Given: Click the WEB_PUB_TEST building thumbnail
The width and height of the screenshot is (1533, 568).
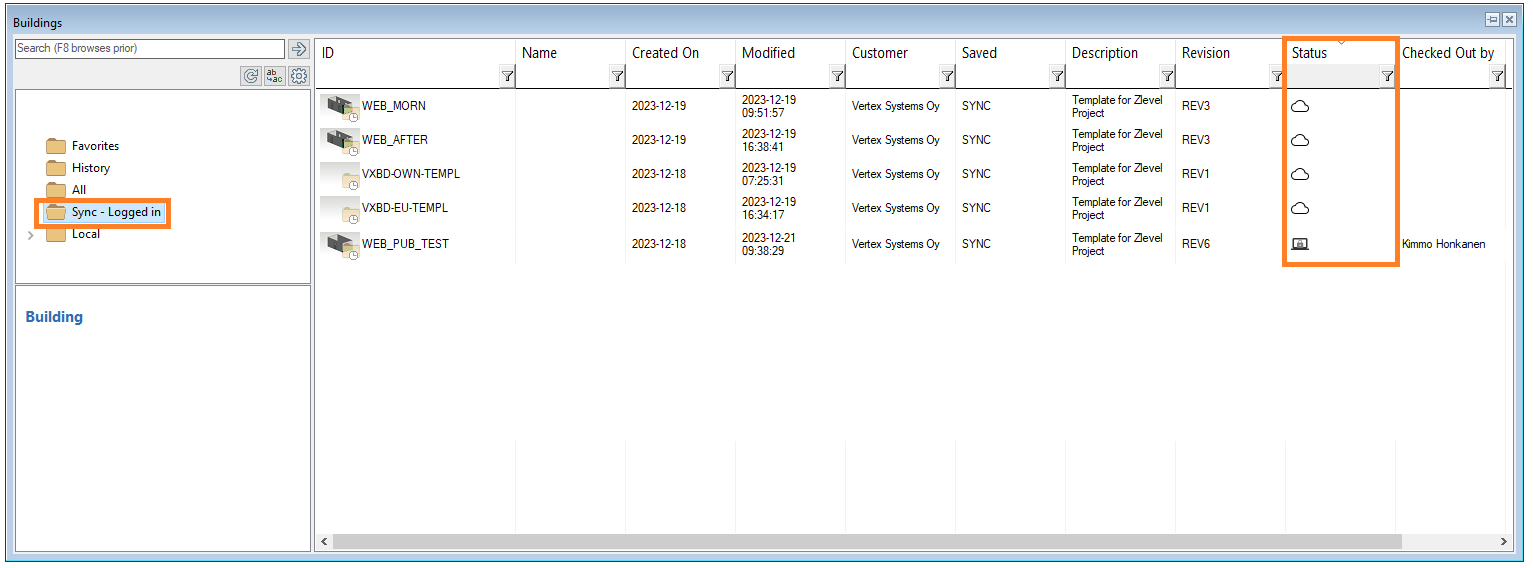Looking at the screenshot, I should pos(340,244).
